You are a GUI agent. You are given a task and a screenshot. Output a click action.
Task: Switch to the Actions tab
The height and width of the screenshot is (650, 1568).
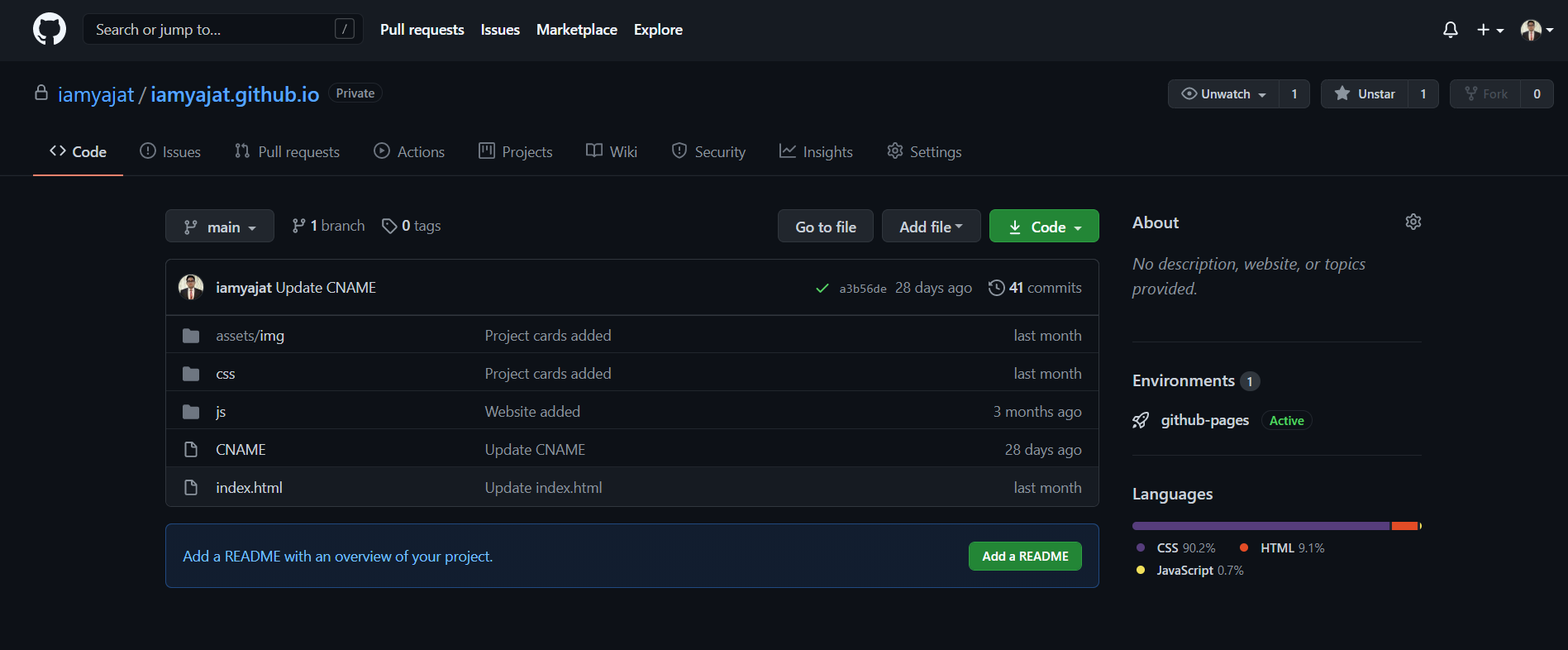(409, 151)
